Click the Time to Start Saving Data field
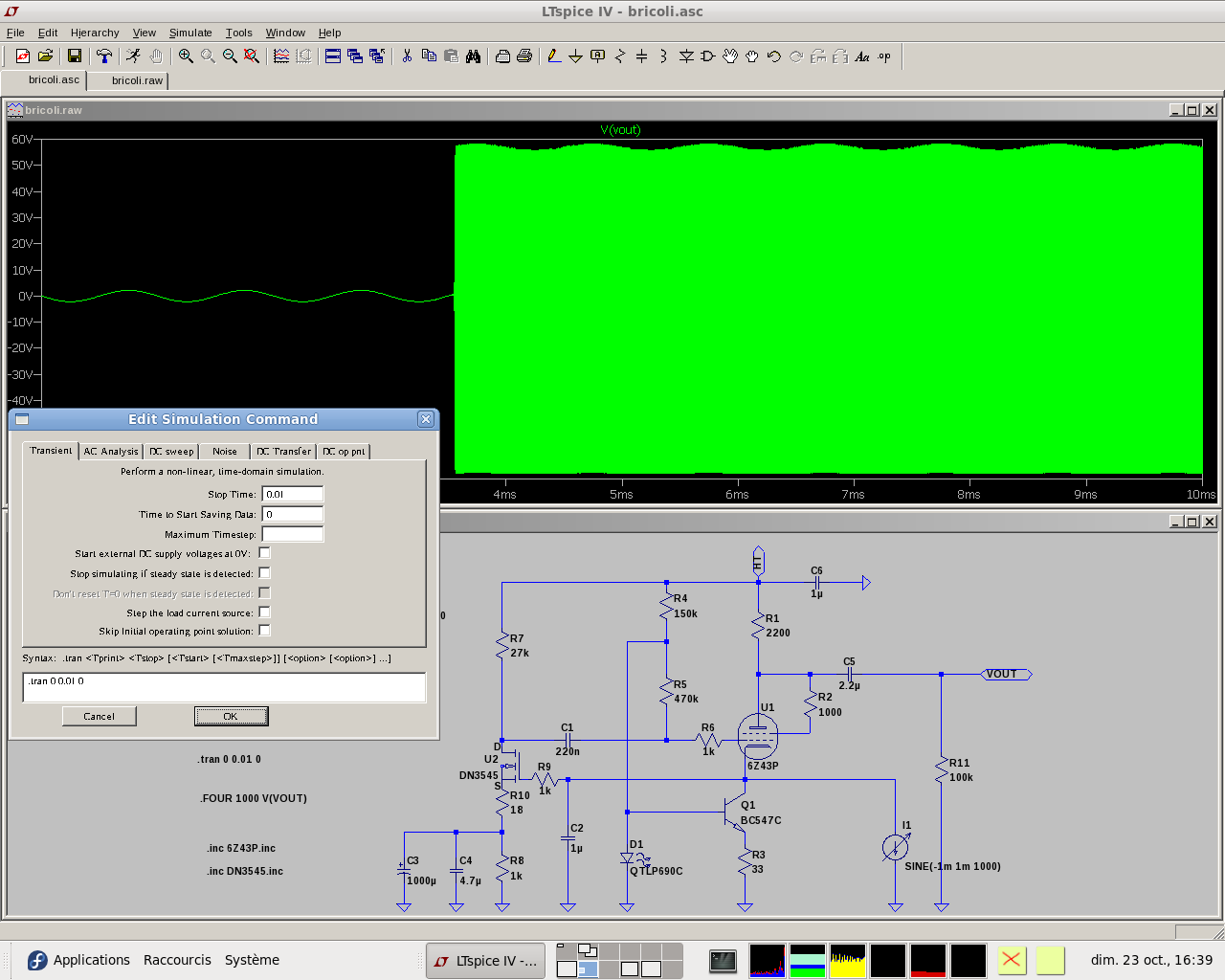The height and width of the screenshot is (980, 1225). tap(293, 514)
